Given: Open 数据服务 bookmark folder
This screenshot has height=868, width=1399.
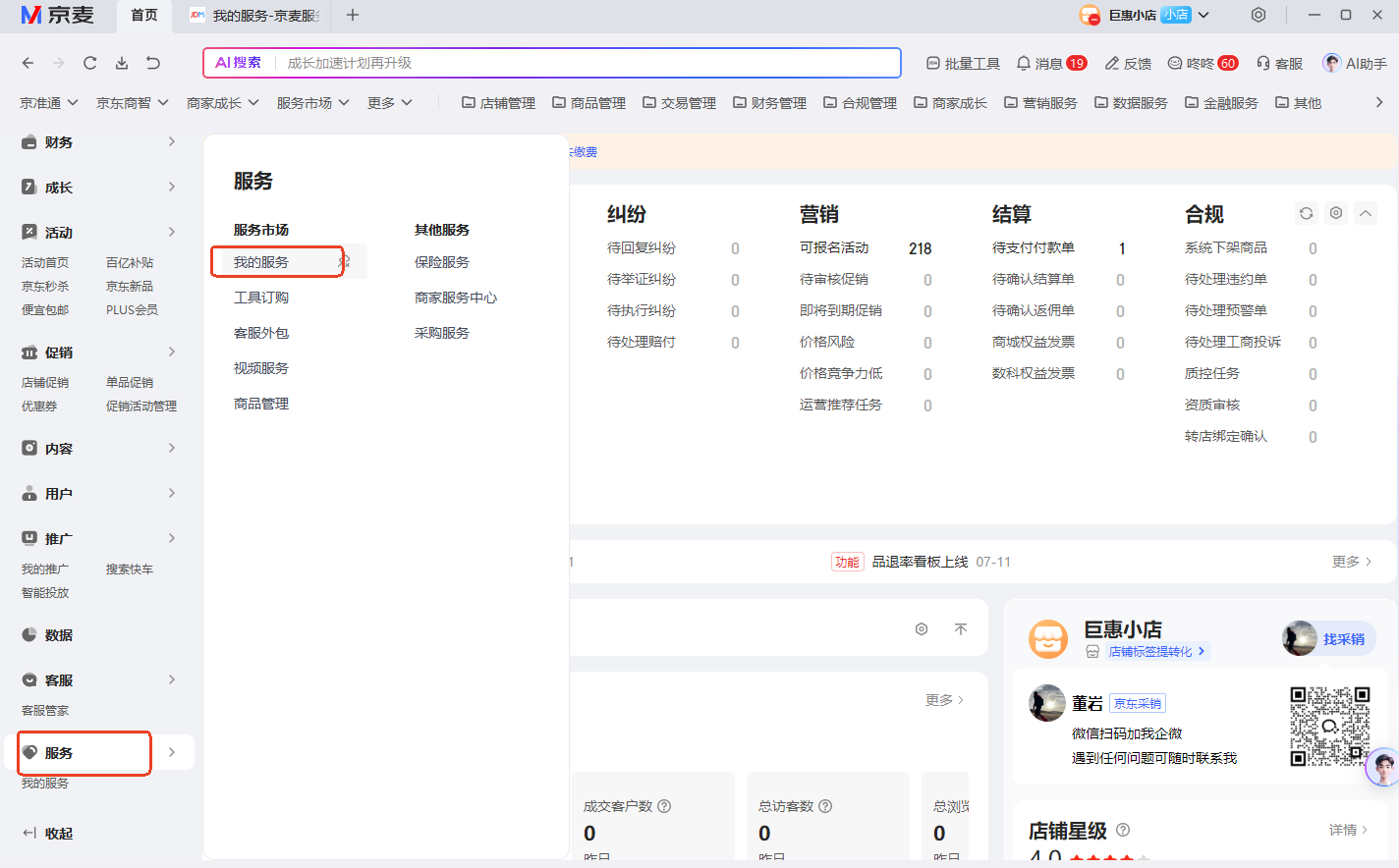Looking at the screenshot, I should (1132, 103).
